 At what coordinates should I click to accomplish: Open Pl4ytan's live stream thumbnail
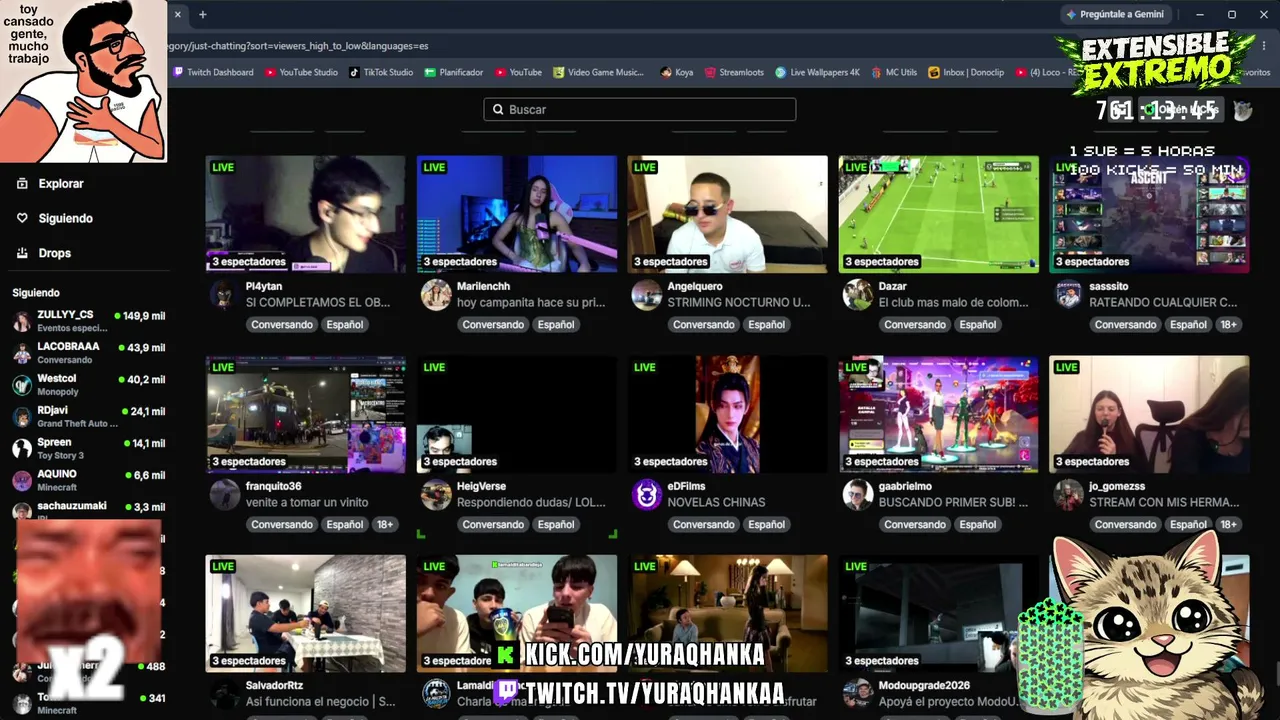306,214
